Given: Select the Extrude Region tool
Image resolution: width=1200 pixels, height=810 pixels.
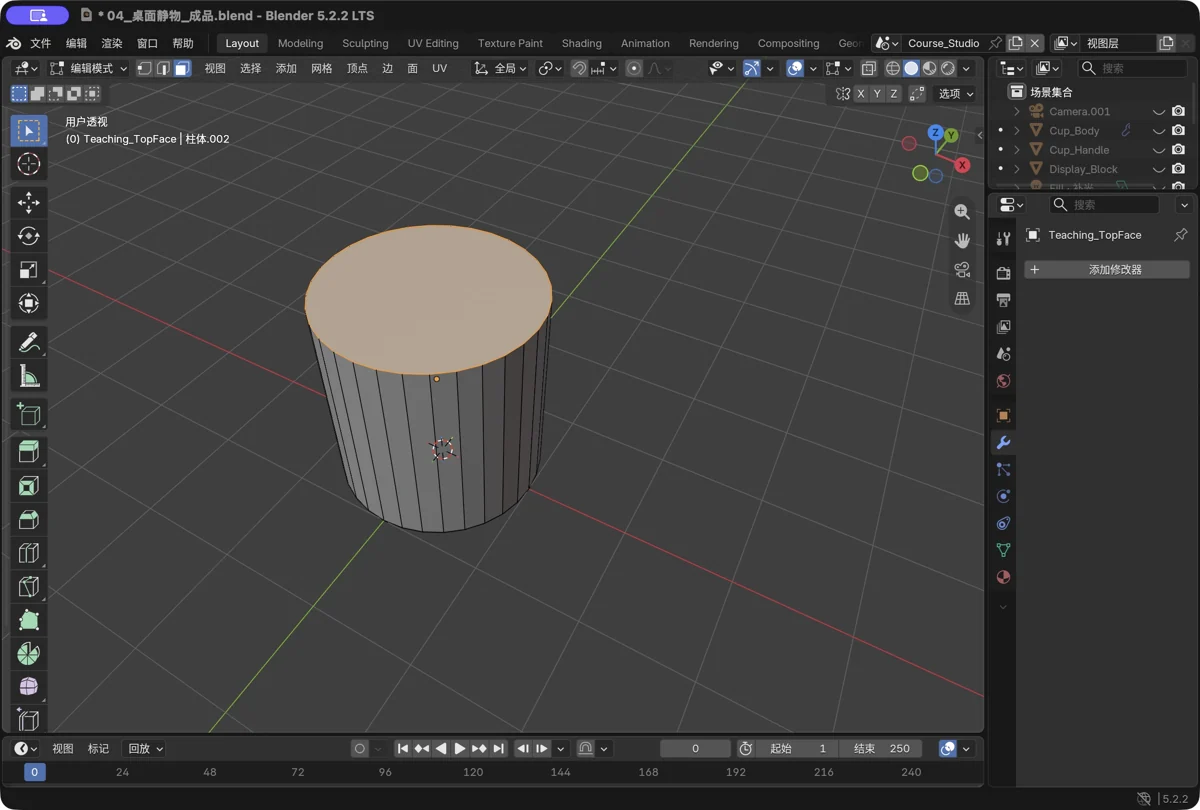Looking at the screenshot, I should click(28, 452).
